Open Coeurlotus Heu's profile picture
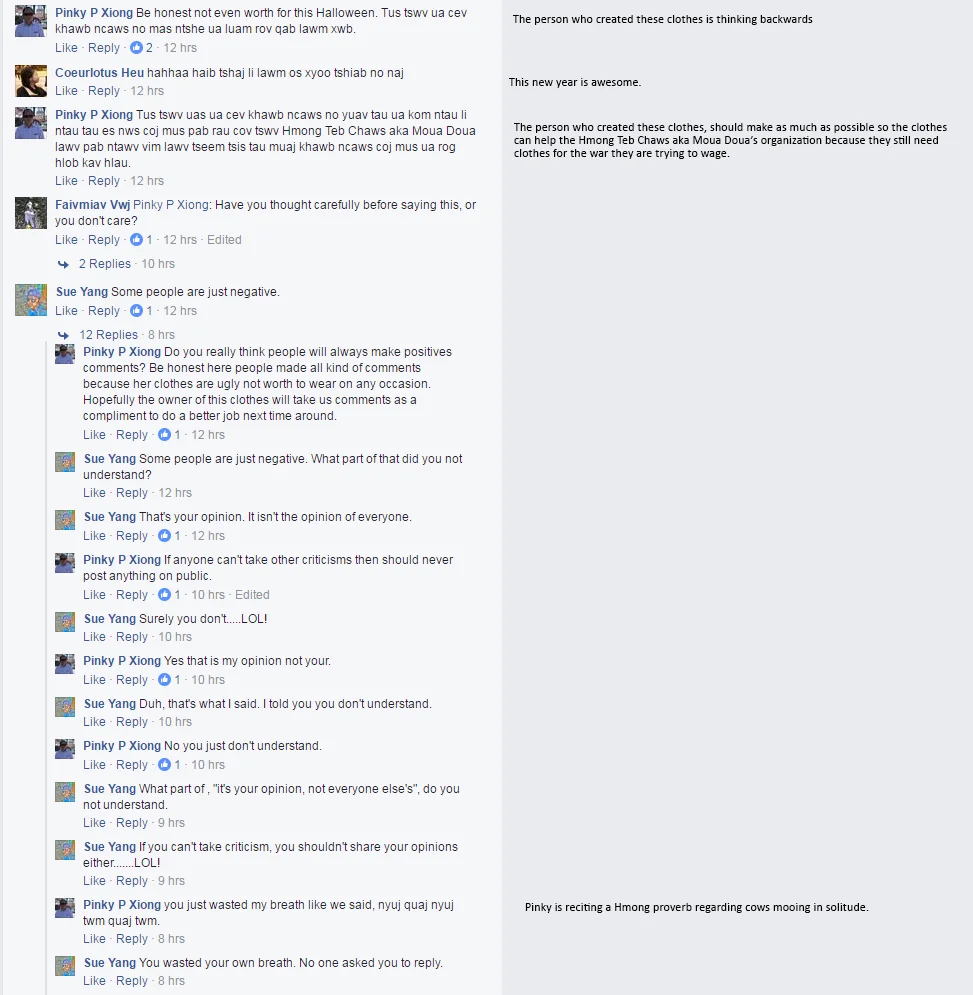The height and width of the screenshot is (995, 973). [x=31, y=81]
